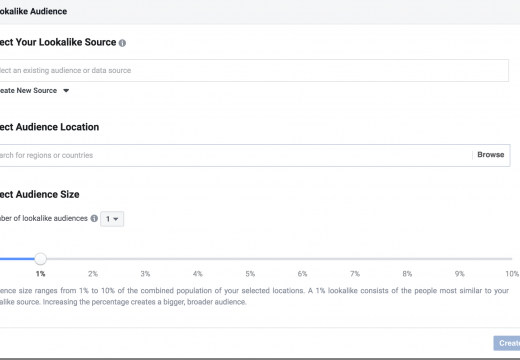Open the number of lookalike audiences dropdown
The height and width of the screenshot is (360, 520).
click(x=112, y=219)
